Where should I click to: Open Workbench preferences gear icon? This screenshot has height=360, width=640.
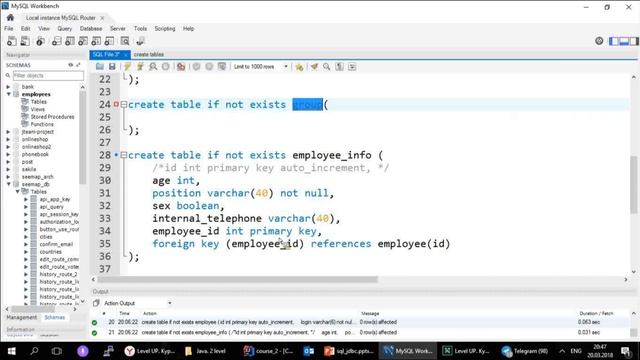[x=599, y=41]
